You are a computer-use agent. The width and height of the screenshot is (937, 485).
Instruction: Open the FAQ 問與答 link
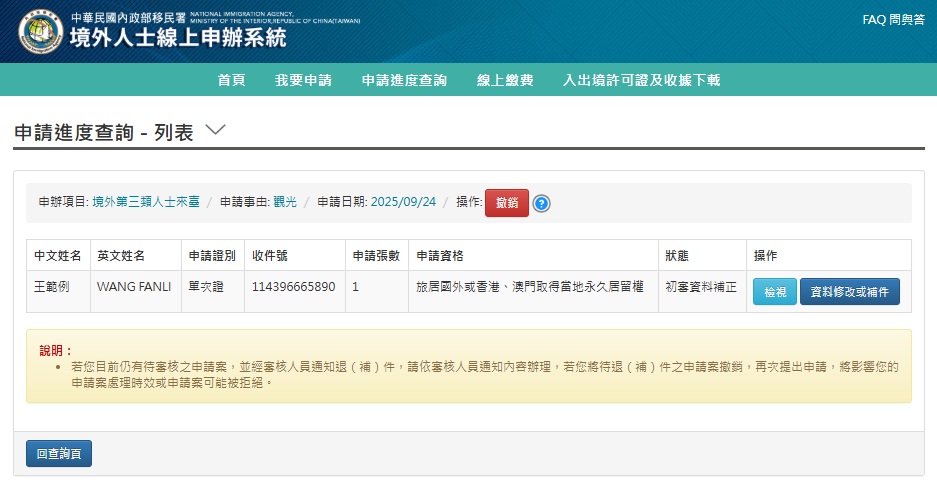(895, 20)
